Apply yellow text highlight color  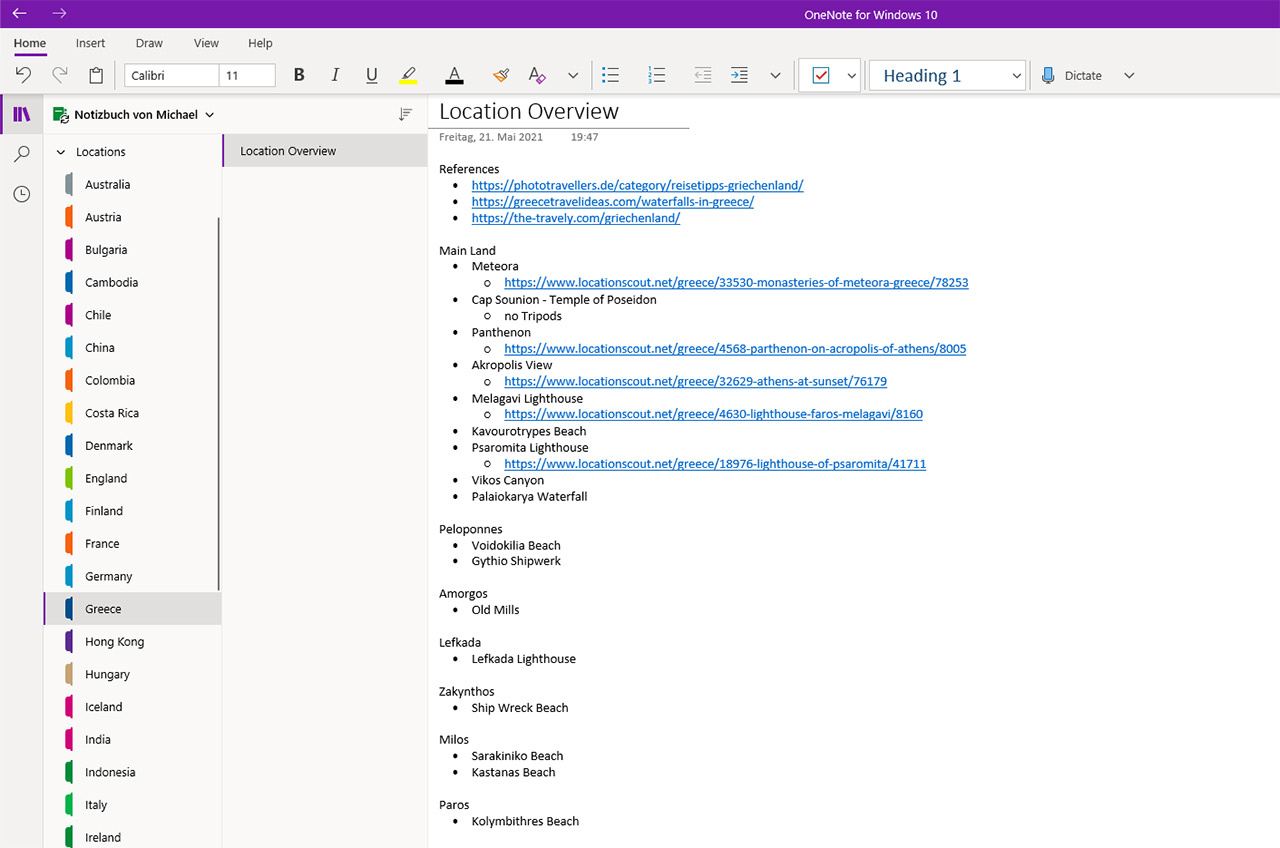click(x=408, y=75)
